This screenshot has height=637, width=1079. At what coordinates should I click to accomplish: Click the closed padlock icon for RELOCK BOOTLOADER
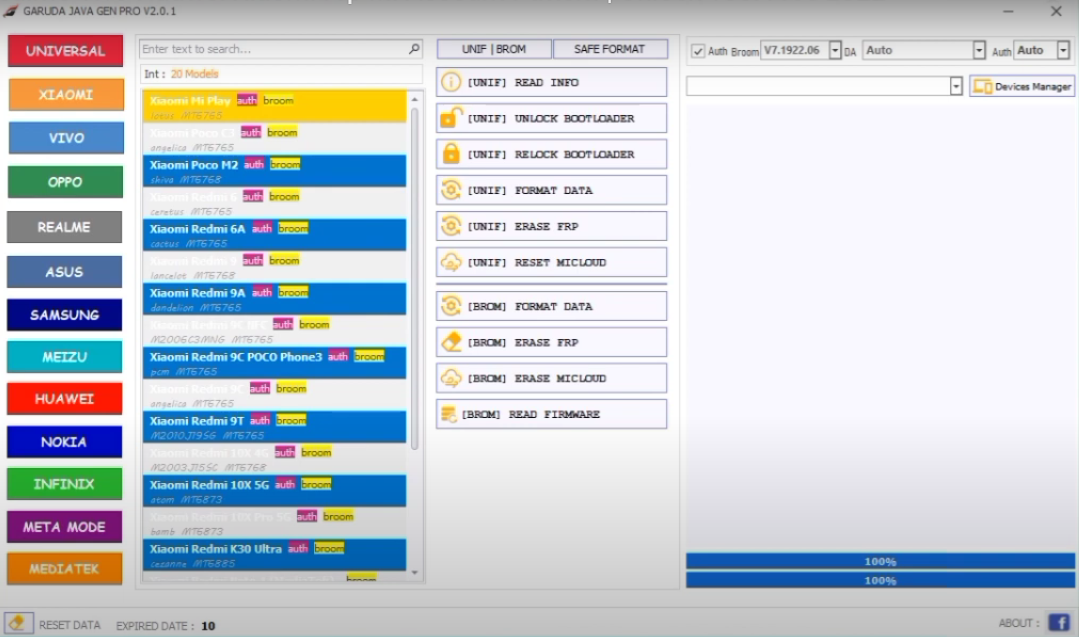pyautogui.click(x=451, y=153)
